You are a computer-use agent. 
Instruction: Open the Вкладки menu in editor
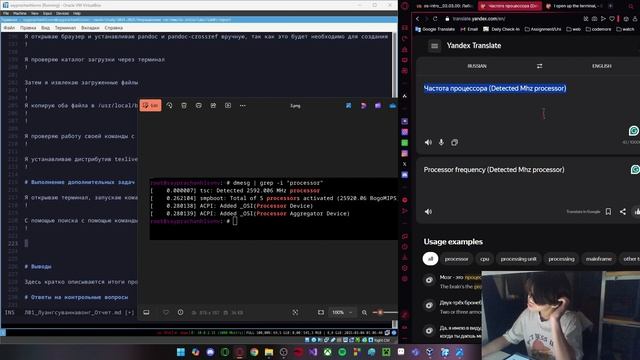90,28
